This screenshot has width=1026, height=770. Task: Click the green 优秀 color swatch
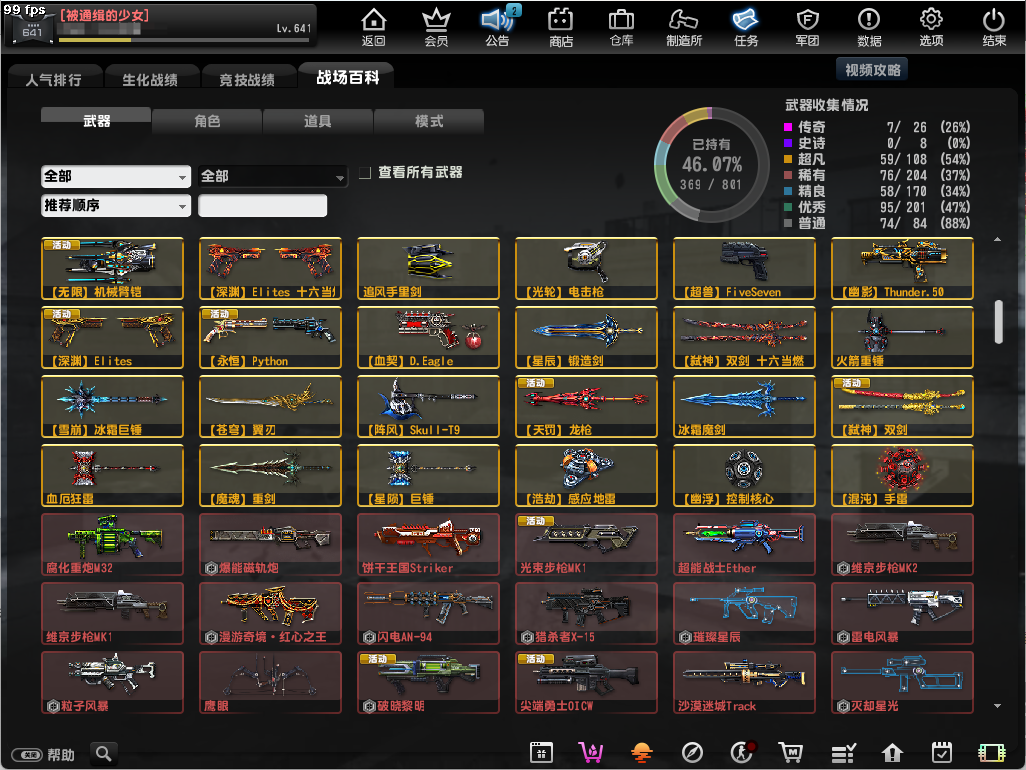pyautogui.click(x=788, y=207)
